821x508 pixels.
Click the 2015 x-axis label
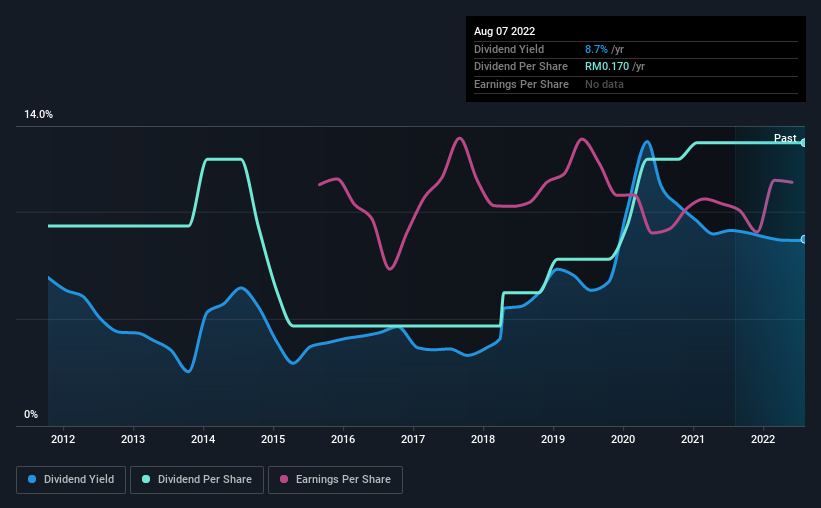(x=273, y=439)
